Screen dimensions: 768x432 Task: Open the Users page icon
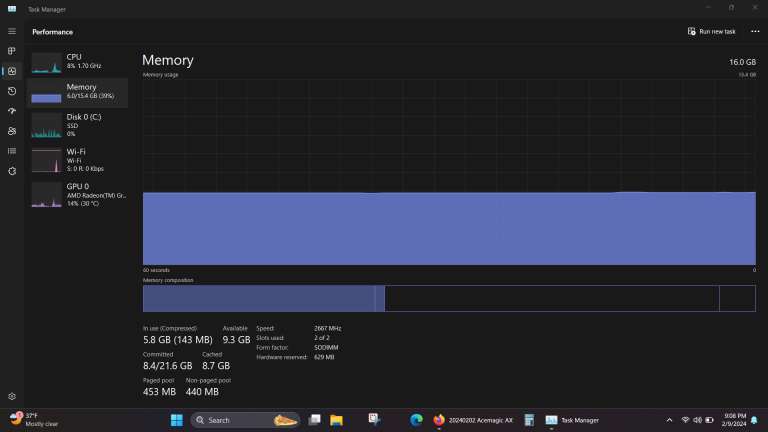pyautogui.click(x=12, y=131)
